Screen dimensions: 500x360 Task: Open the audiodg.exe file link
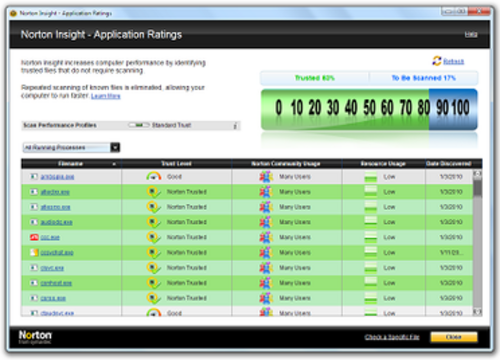pyautogui.click(x=56, y=222)
